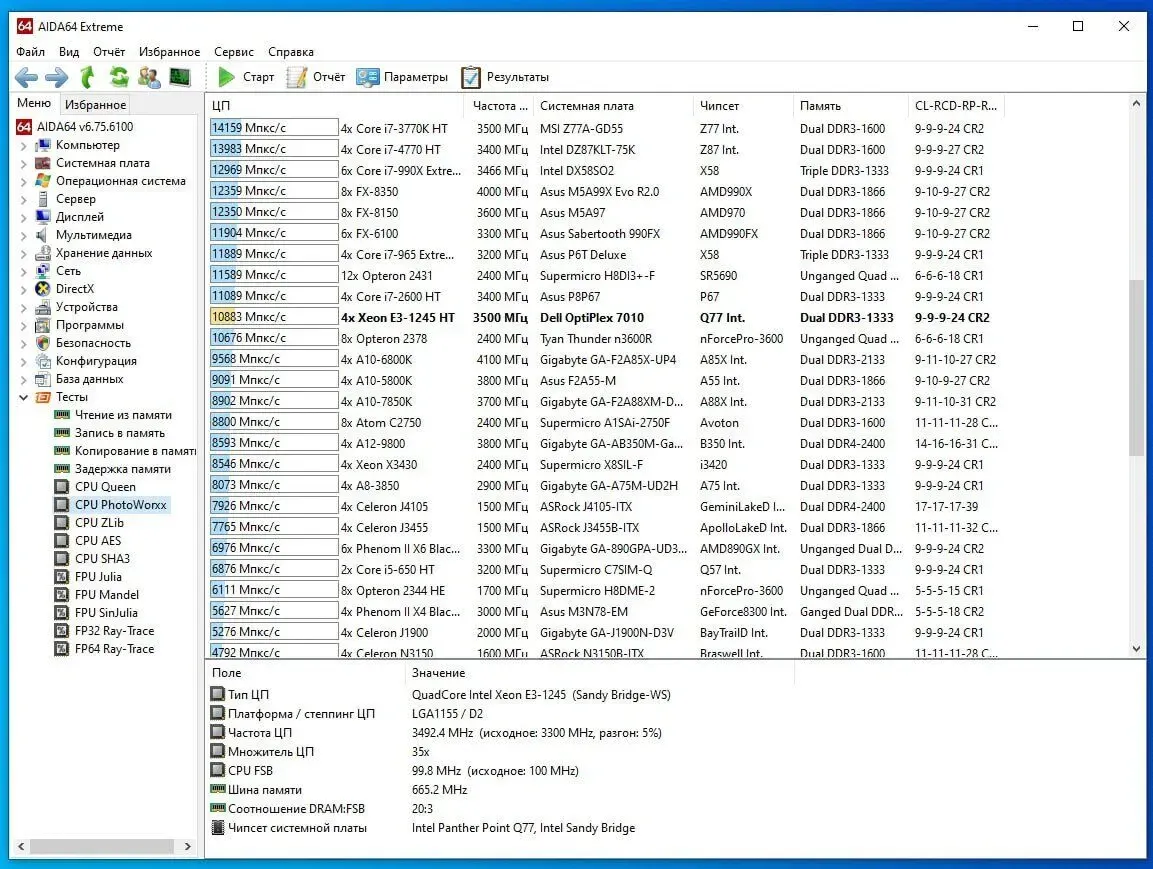The height and width of the screenshot is (869, 1153).
Task: Open the user management people icon
Action: (149, 77)
